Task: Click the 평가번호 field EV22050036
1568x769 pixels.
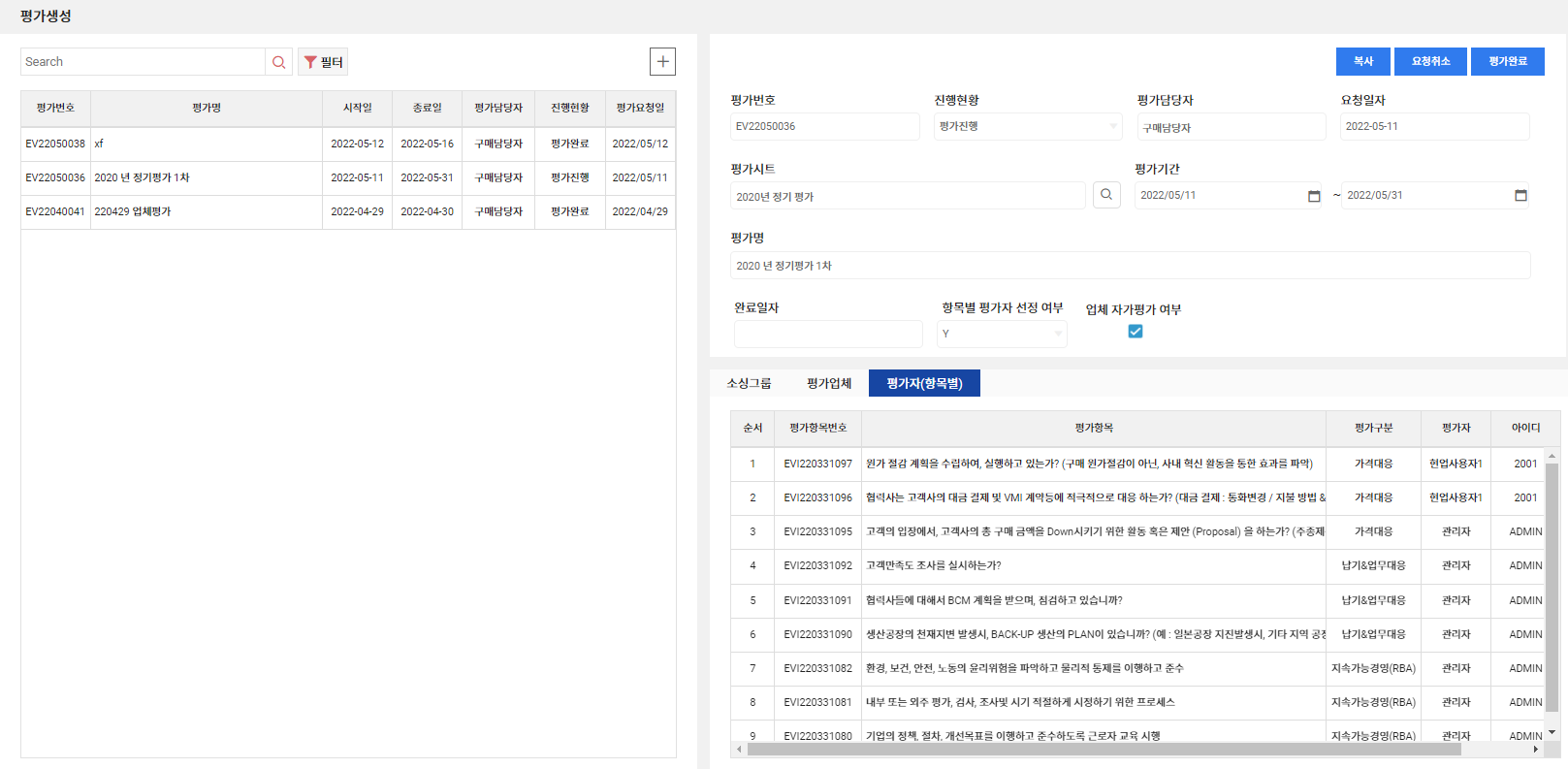Action: point(825,126)
